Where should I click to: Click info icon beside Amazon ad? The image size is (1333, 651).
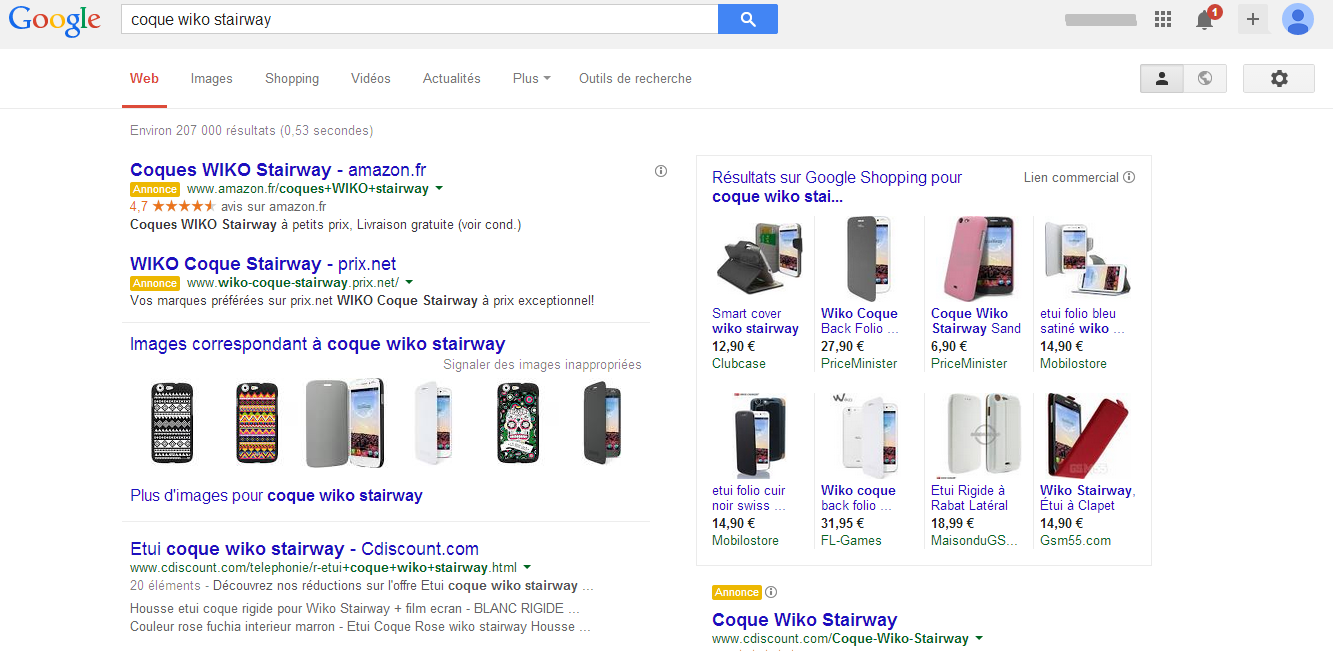(x=661, y=171)
